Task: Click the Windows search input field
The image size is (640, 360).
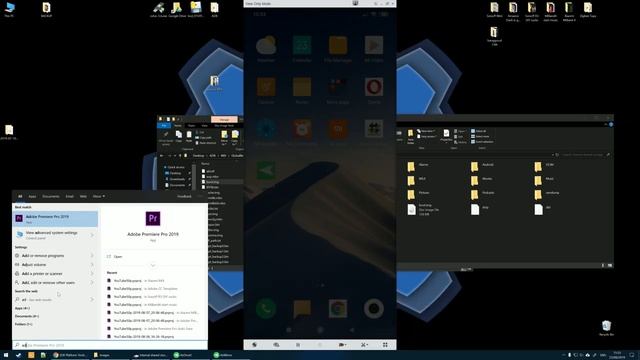Action: click(x=110, y=345)
